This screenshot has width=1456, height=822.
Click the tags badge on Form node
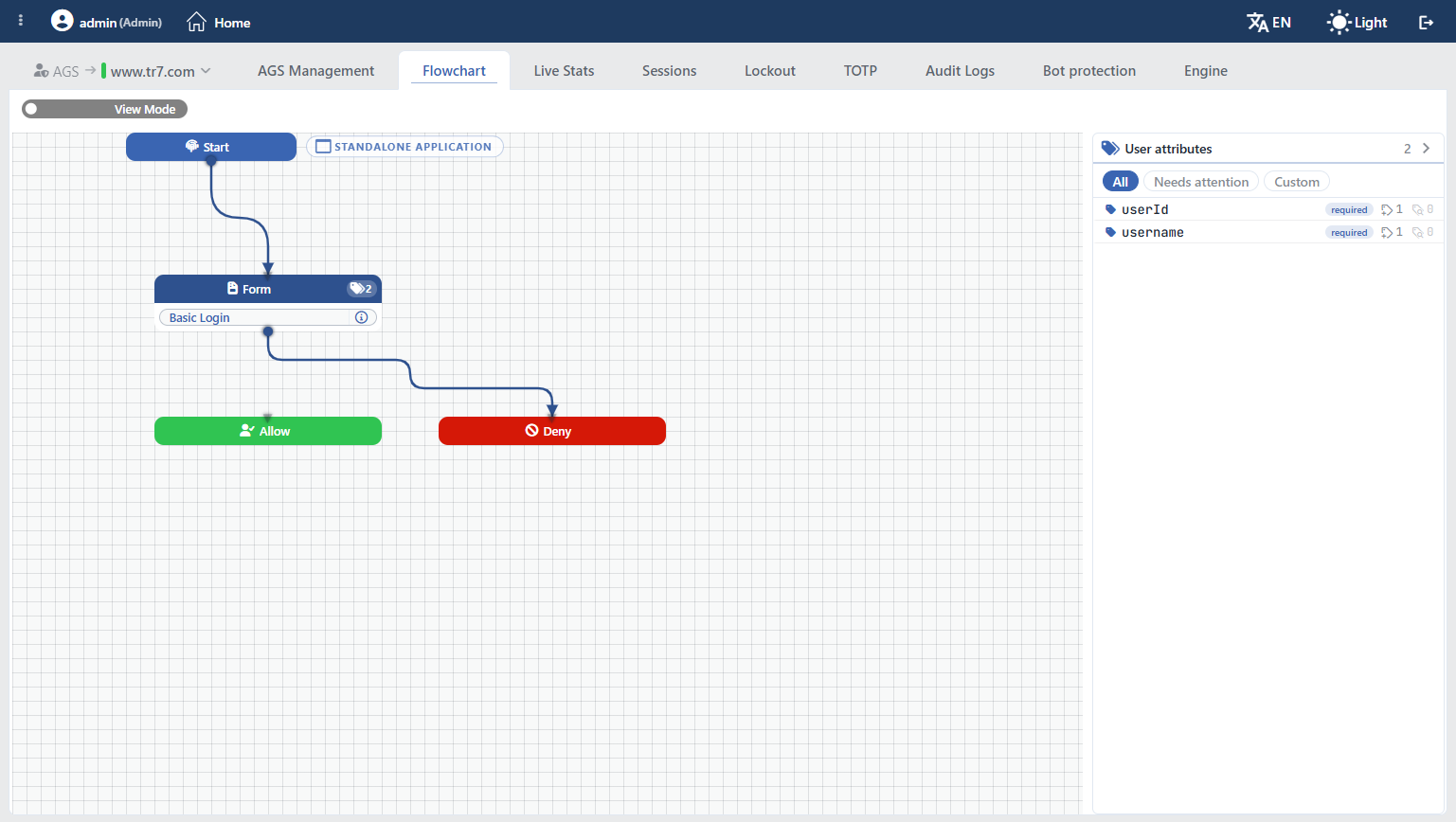[361, 289]
